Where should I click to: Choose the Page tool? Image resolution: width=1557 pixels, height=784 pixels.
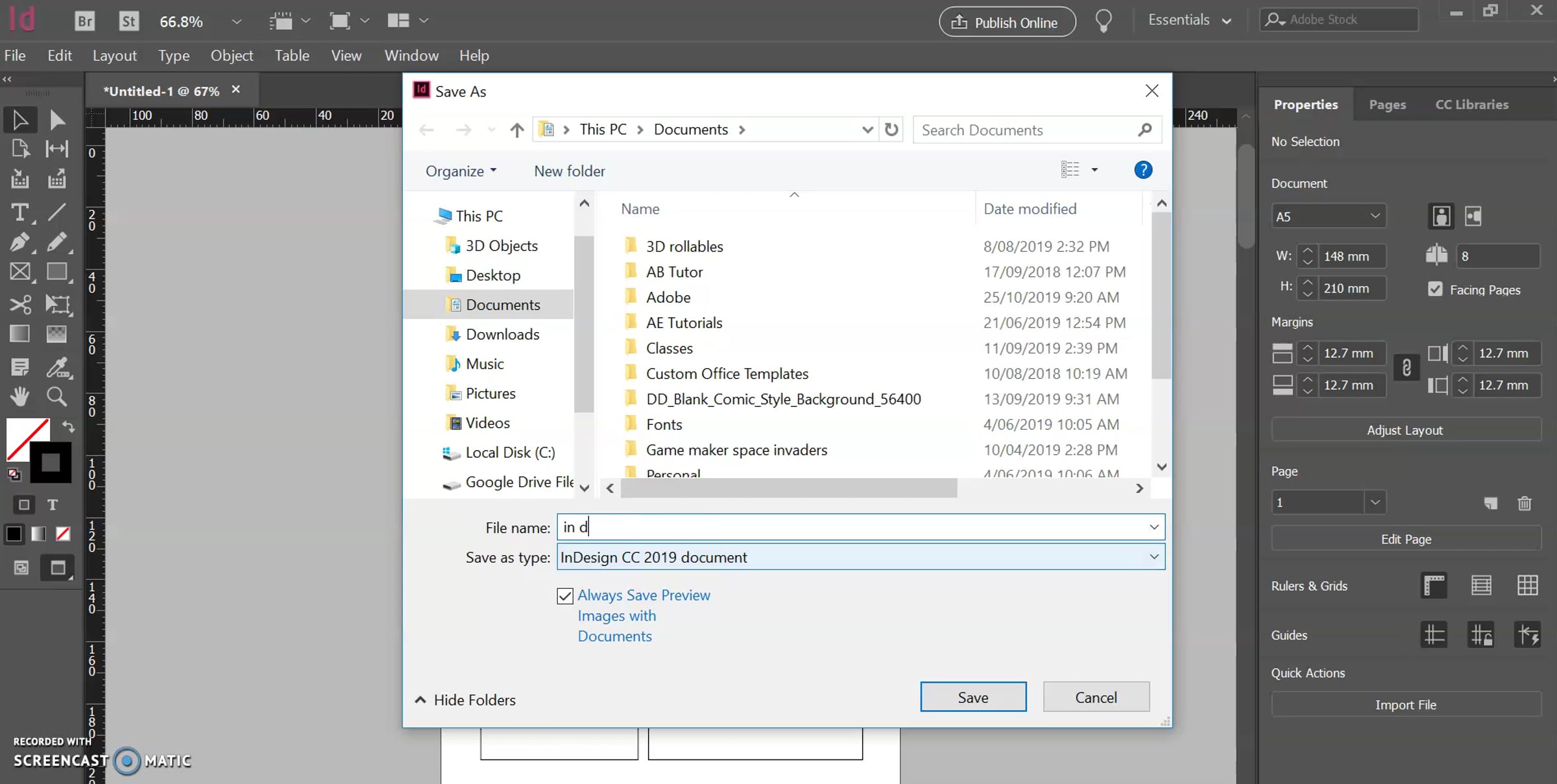point(20,149)
